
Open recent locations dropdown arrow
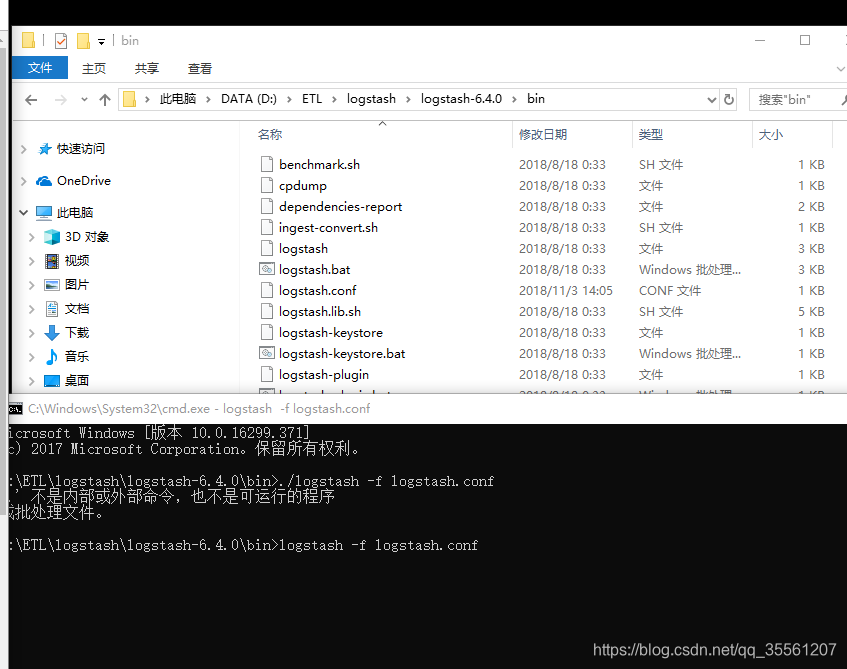point(84,100)
